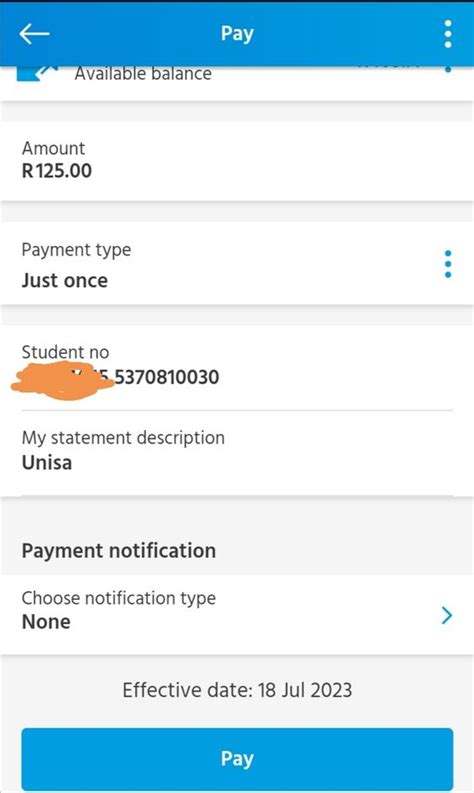Tap the Effective date 18 Jul 2023 text
474x793 pixels.
coord(237,690)
